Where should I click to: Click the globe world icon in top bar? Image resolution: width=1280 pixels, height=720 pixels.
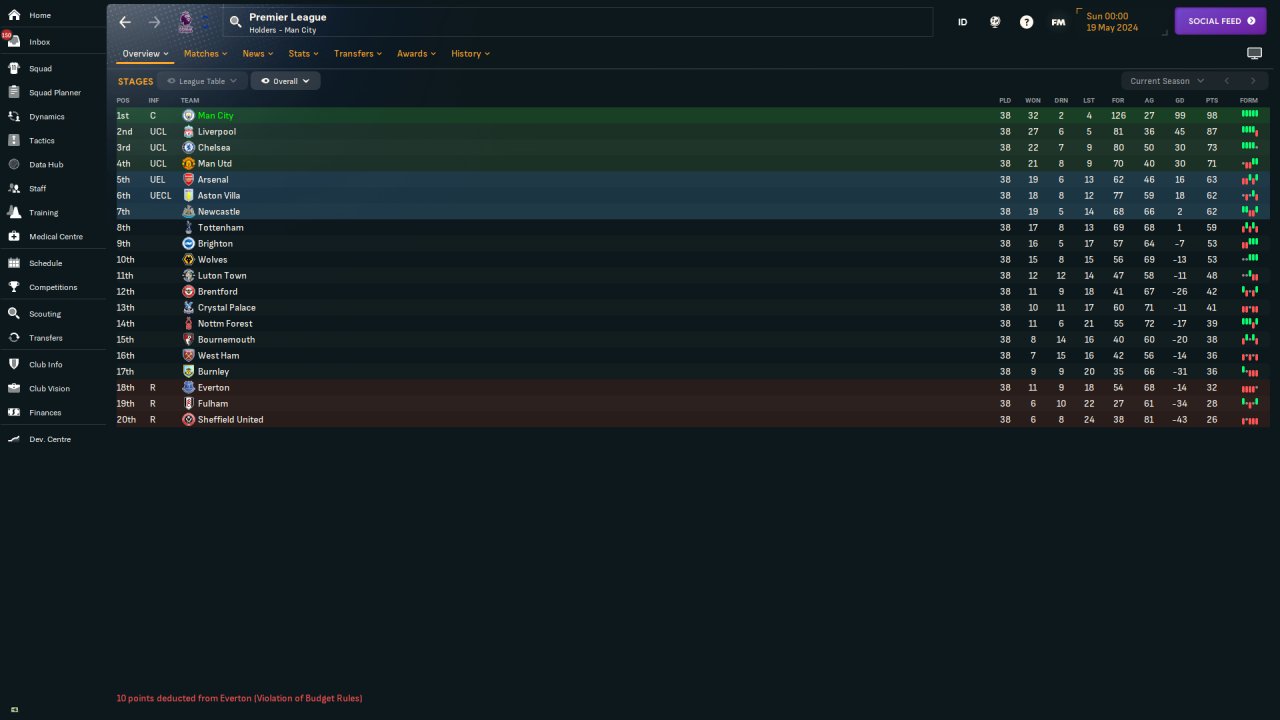[x=995, y=22]
